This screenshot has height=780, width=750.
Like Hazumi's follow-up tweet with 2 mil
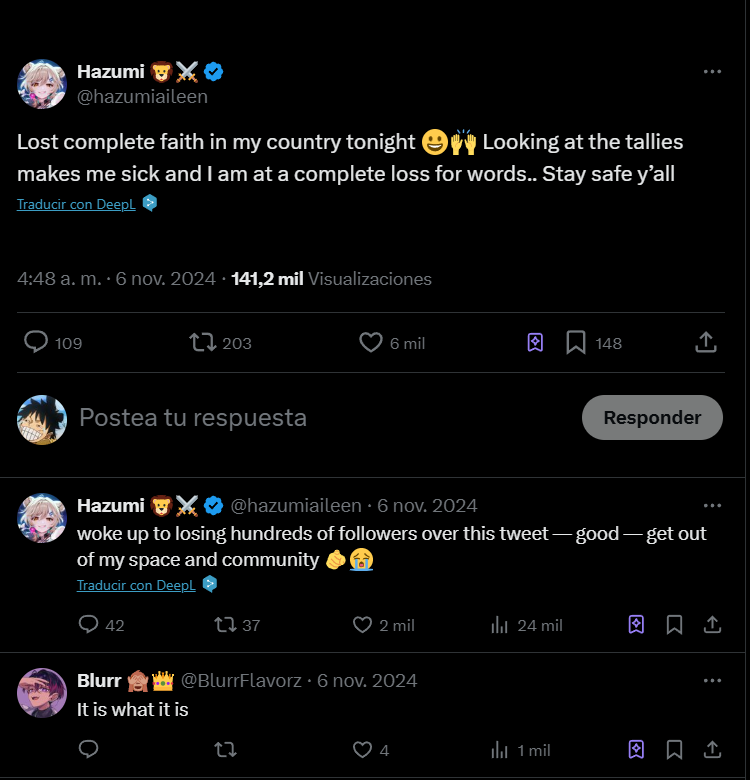click(x=363, y=625)
